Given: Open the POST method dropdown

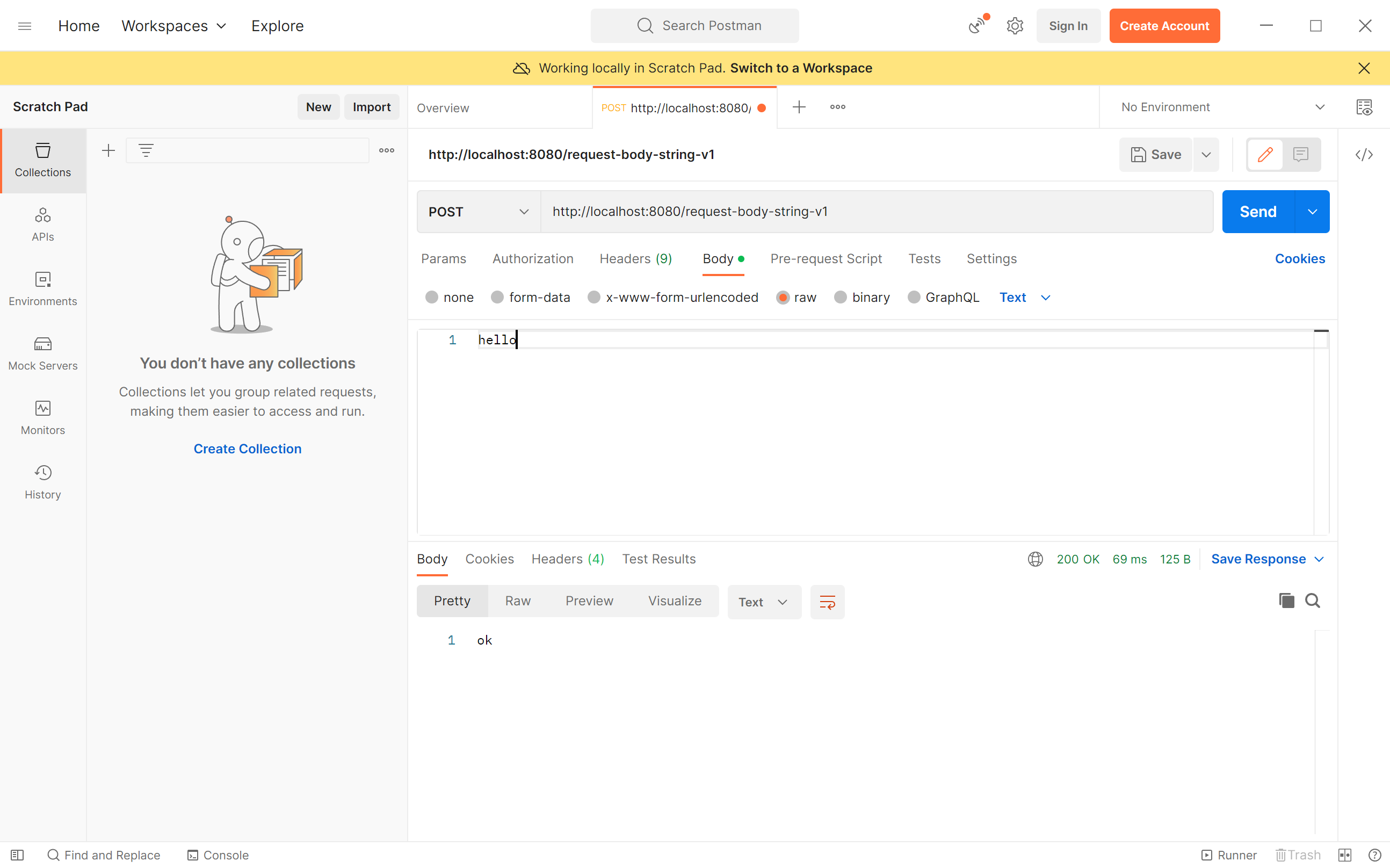Looking at the screenshot, I should click(x=479, y=212).
